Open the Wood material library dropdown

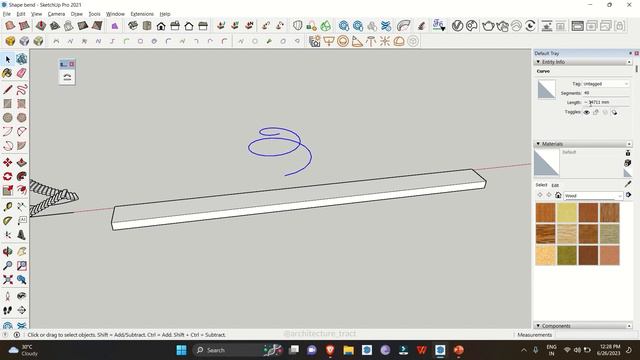coord(593,196)
